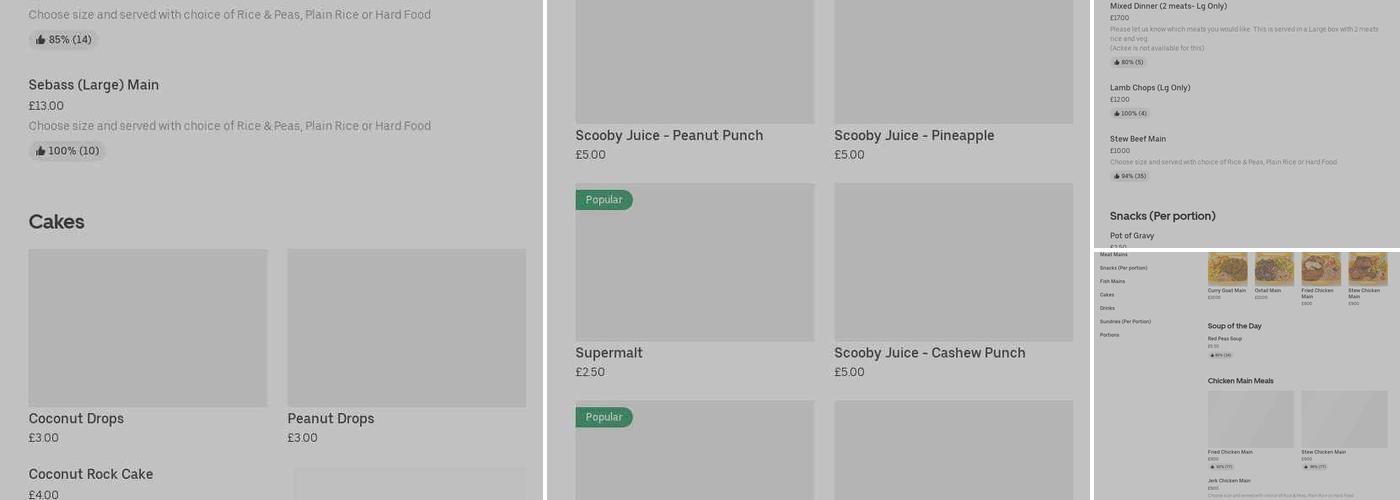Click the thumbs-up rating badge showing 85% (14)

64,40
